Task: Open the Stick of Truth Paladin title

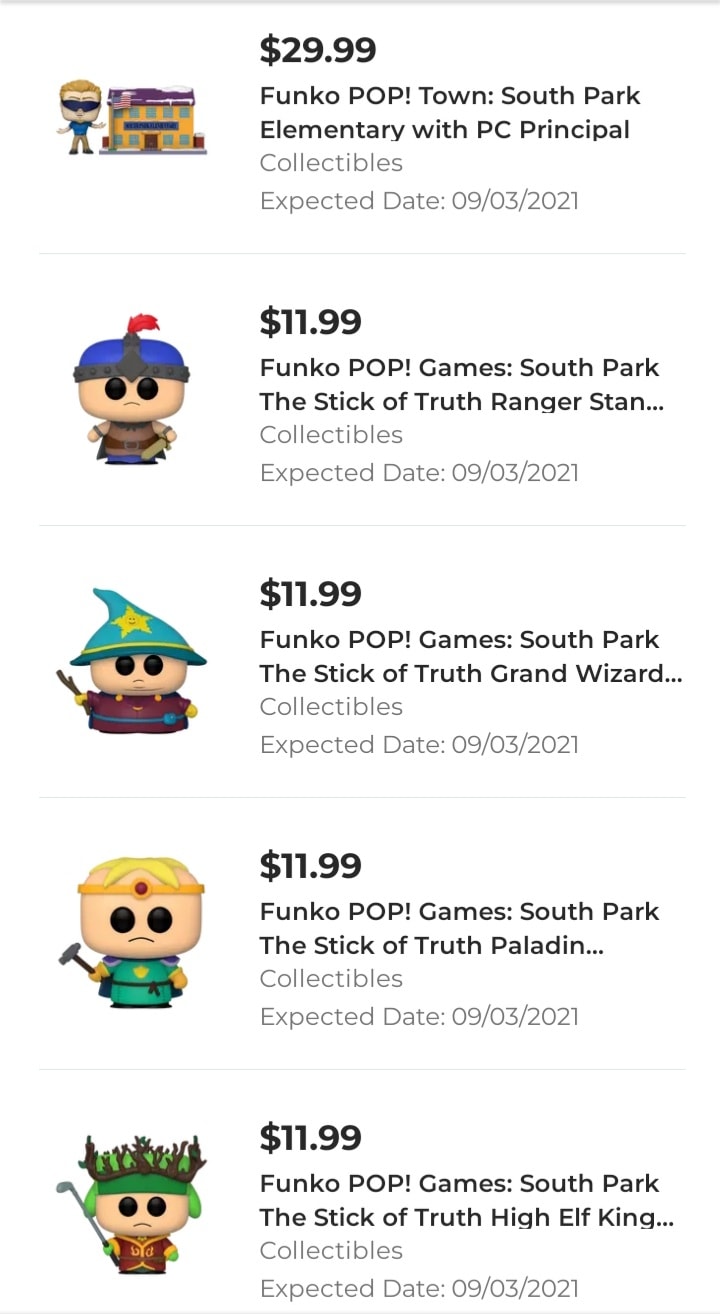Action: tap(459, 929)
